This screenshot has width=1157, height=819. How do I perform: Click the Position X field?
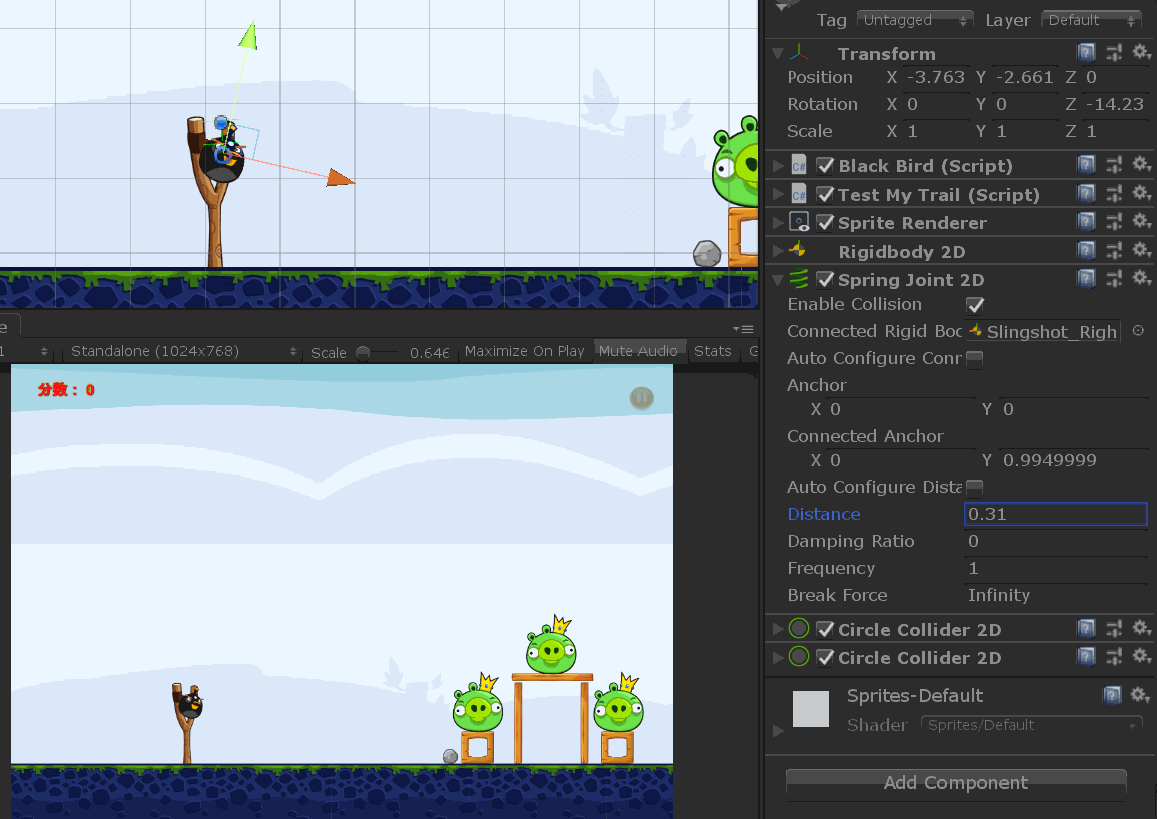point(935,77)
